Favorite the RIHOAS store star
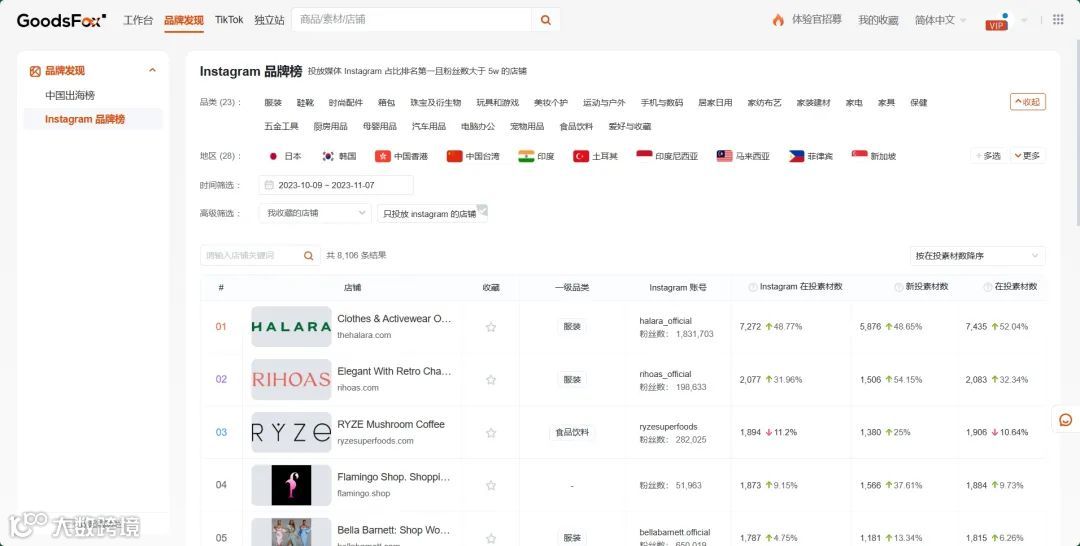 click(490, 380)
